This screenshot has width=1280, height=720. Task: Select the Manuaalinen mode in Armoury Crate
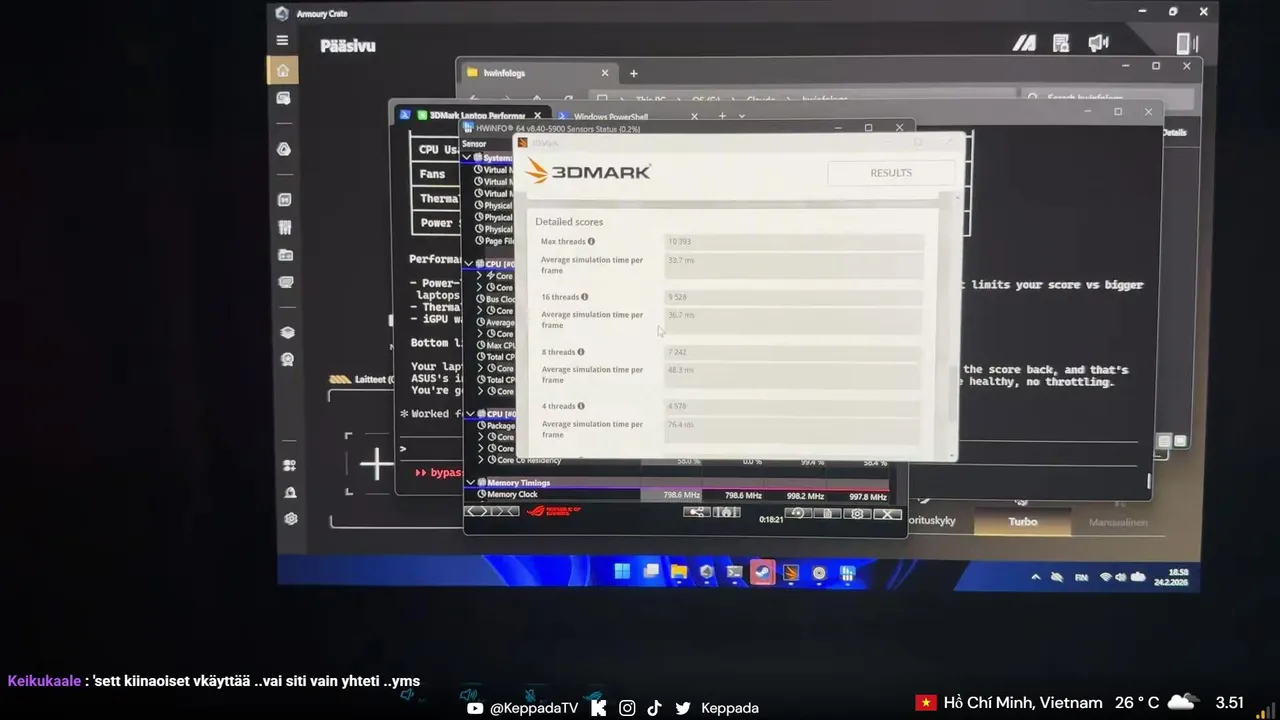(x=1117, y=522)
